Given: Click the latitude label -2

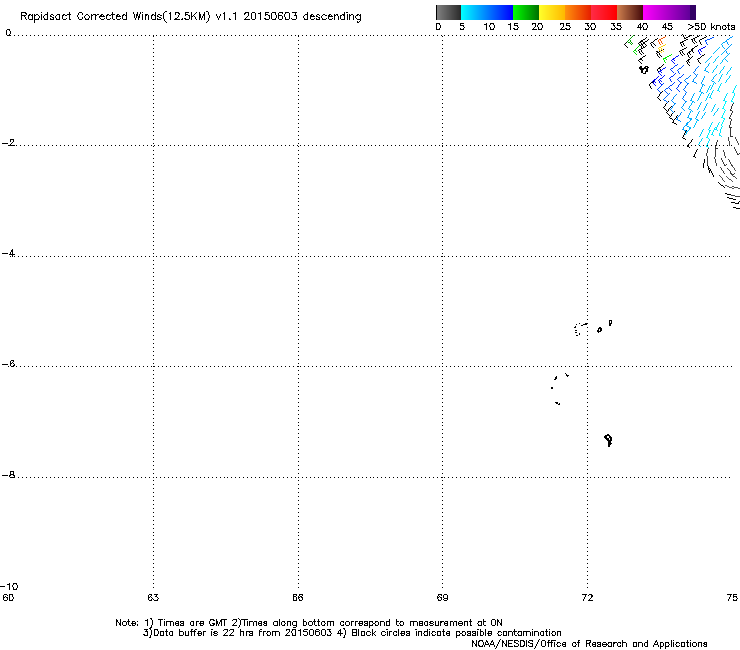Looking at the screenshot, I should [8, 143].
